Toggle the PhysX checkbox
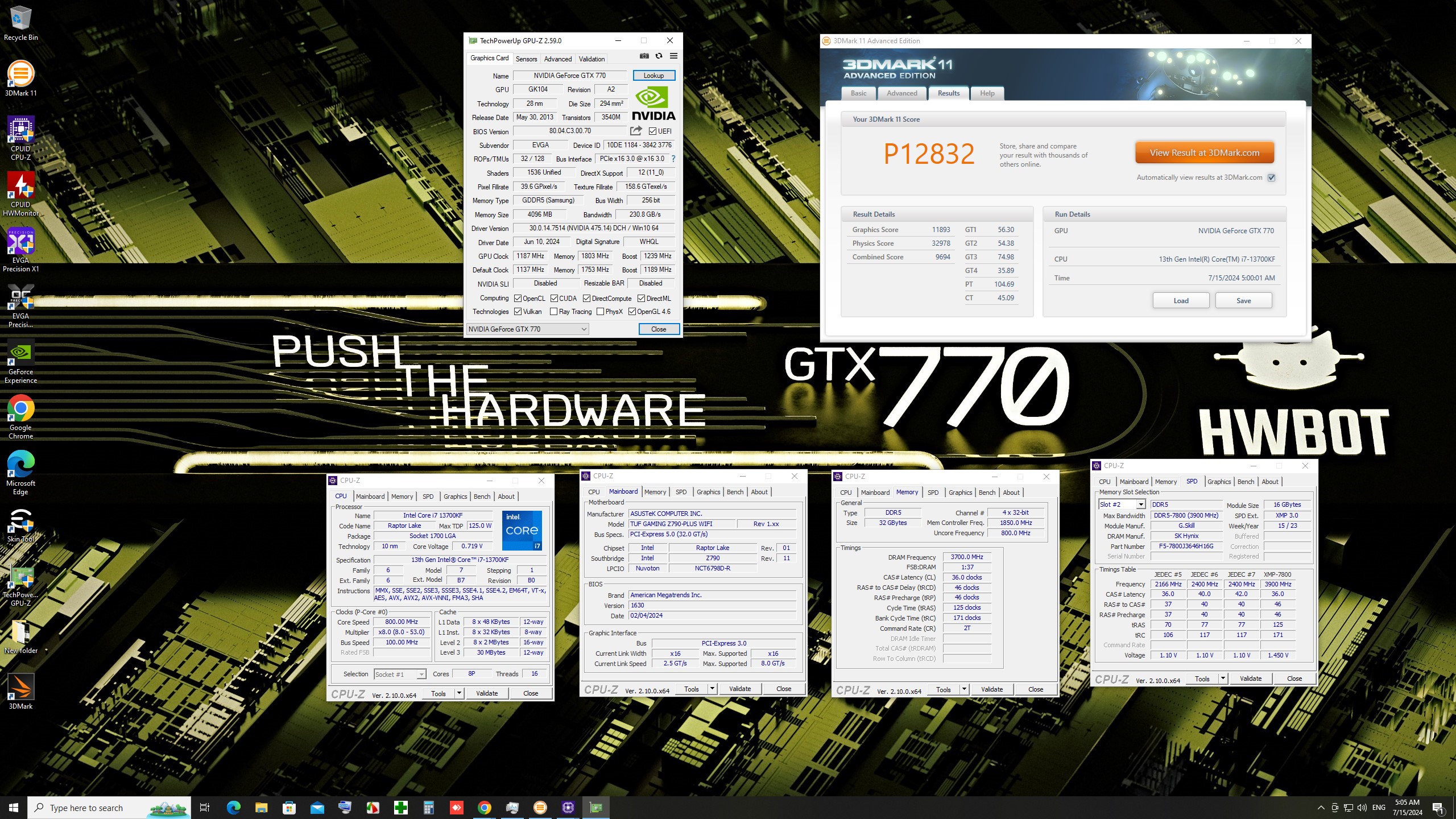Image resolution: width=1456 pixels, height=819 pixels. pyautogui.click(x=600, y=312)
